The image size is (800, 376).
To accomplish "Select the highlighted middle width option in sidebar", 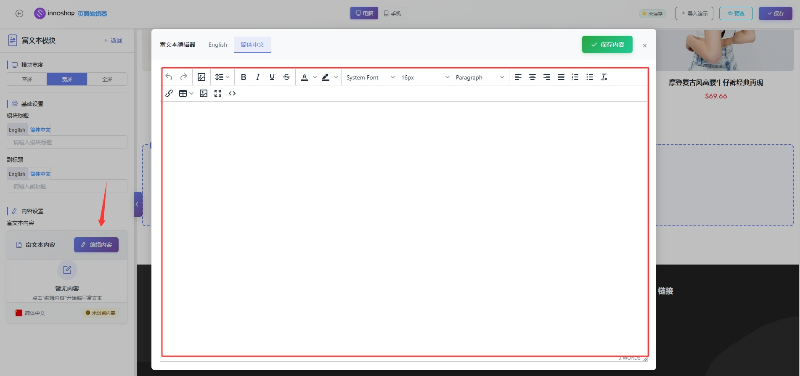I will [x=67, y=79].
